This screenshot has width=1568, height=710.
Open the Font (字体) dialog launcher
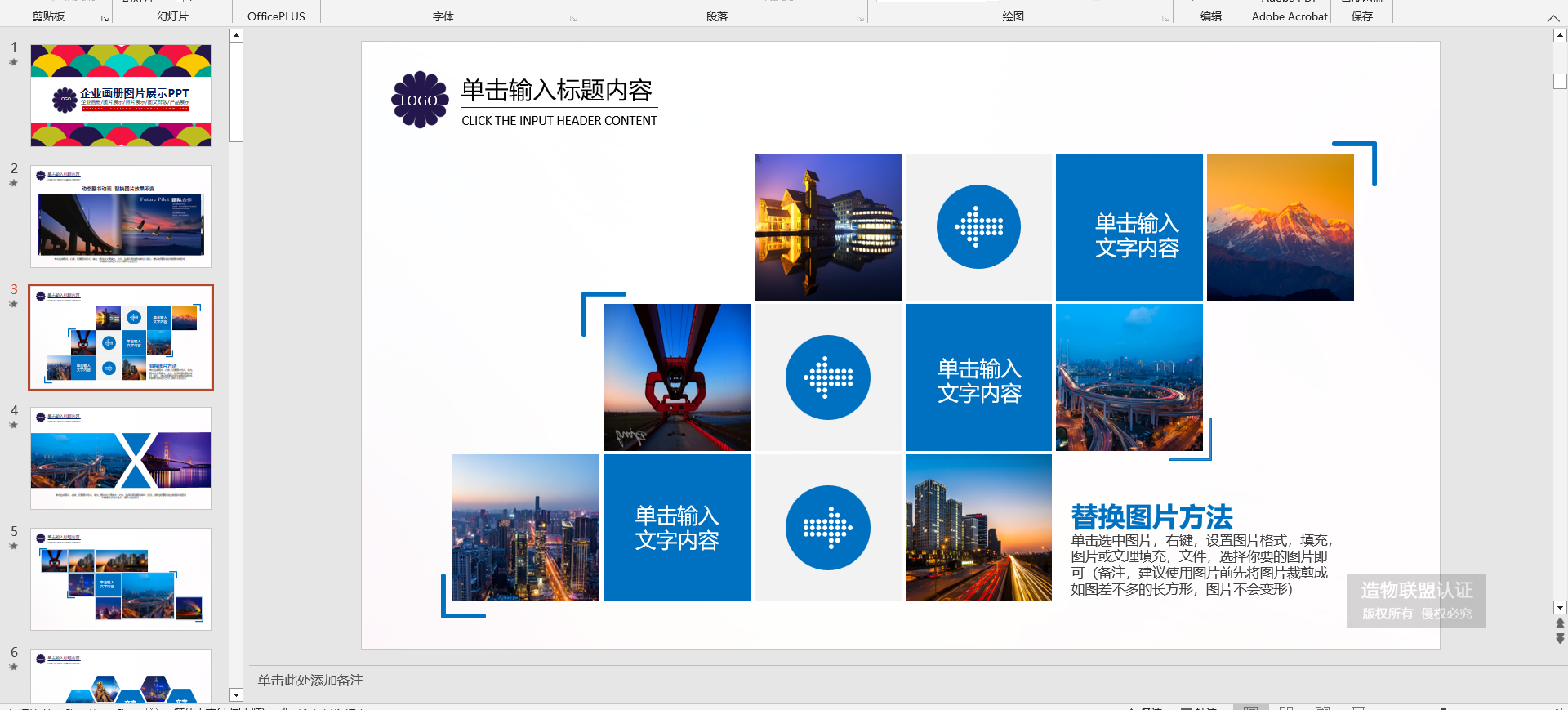click(x=573, y=18)
